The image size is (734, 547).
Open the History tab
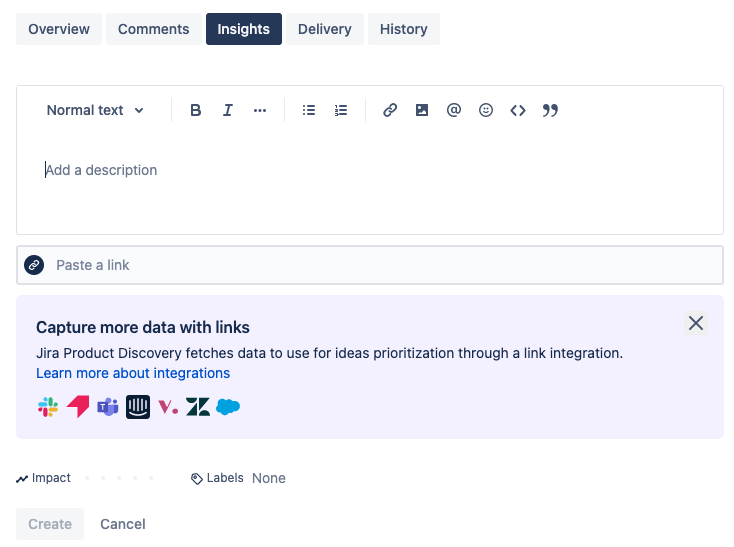click(x=404, y=29)
